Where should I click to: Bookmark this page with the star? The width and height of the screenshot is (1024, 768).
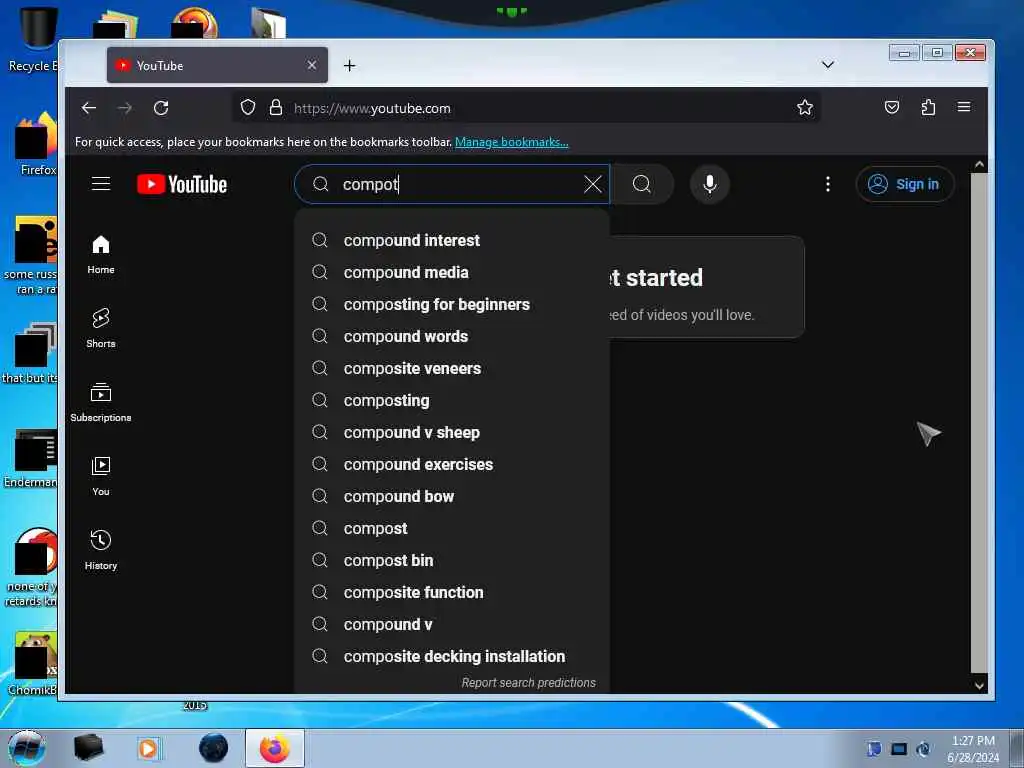tap(805, 107)
